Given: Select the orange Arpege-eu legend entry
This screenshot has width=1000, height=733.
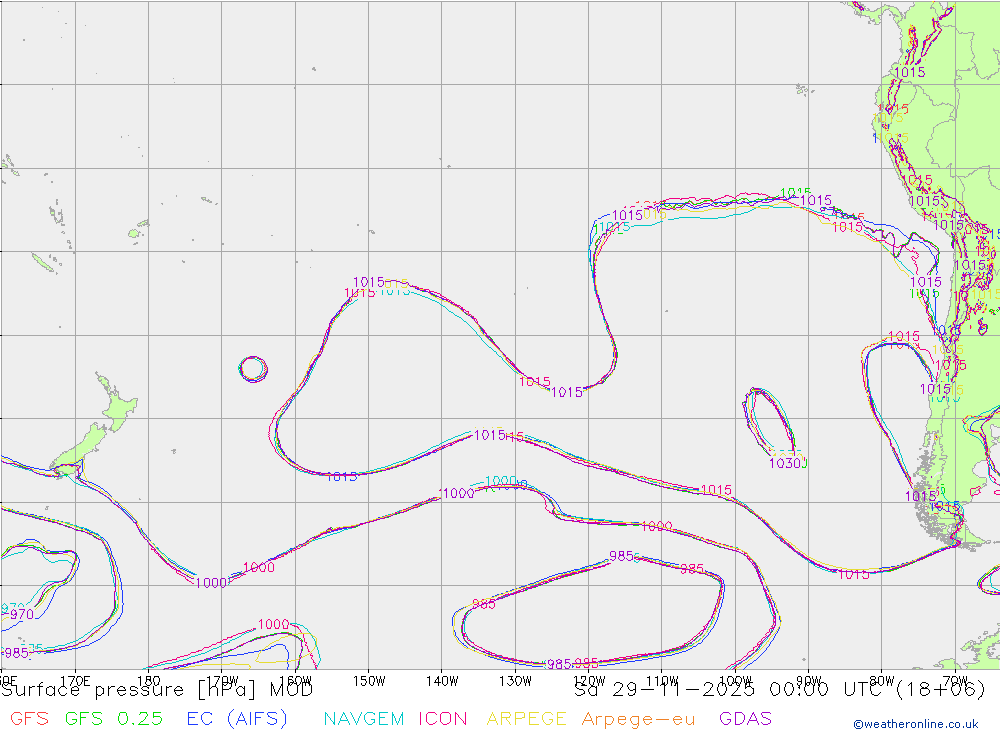Looking at the screenshot, I should [x=638, y=719].
